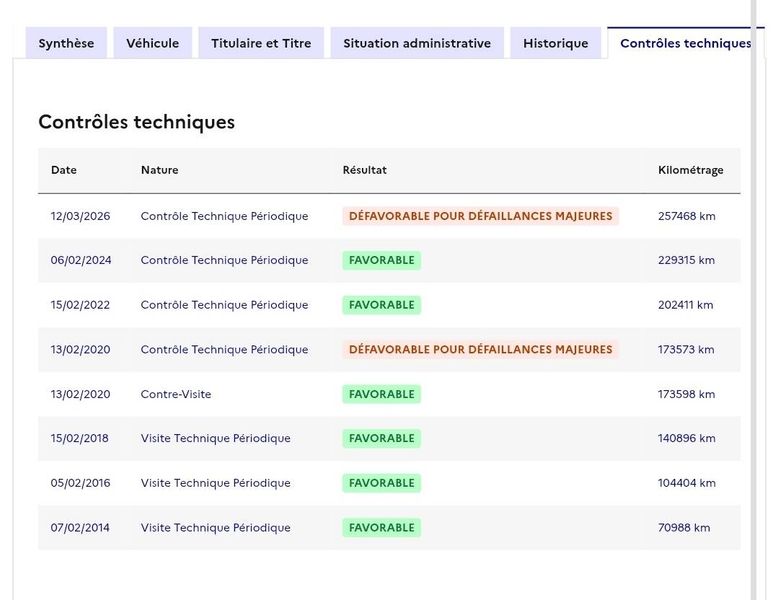Viewport: 778px width, 600px height.
Task: Go to the Historique tab
Action: [555, 43]
